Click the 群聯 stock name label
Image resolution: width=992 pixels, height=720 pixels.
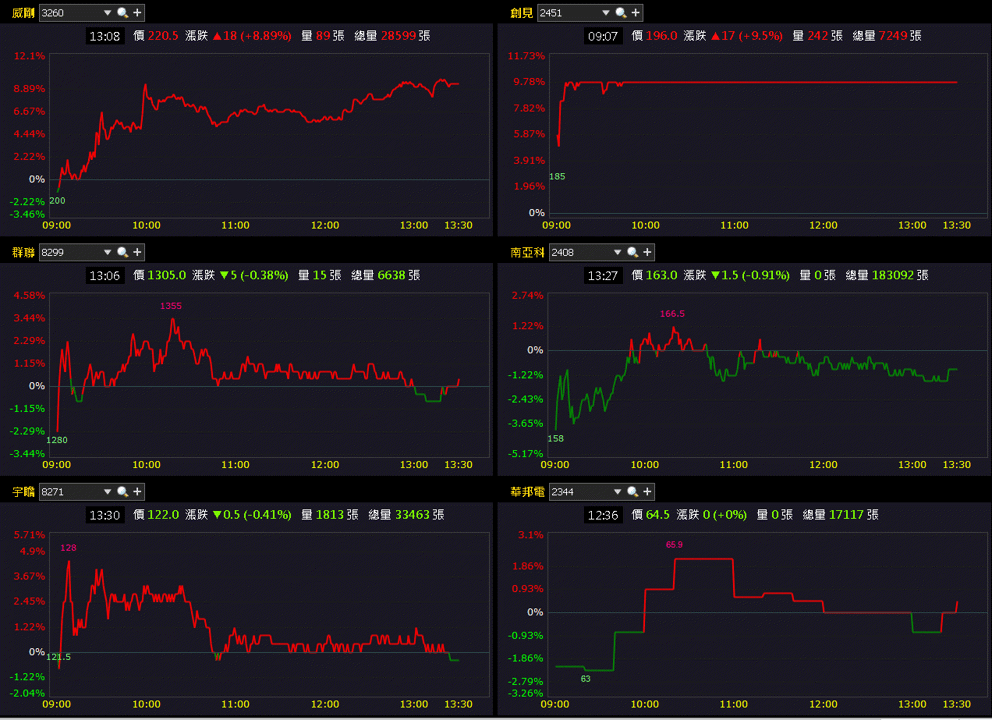(23, 252)
